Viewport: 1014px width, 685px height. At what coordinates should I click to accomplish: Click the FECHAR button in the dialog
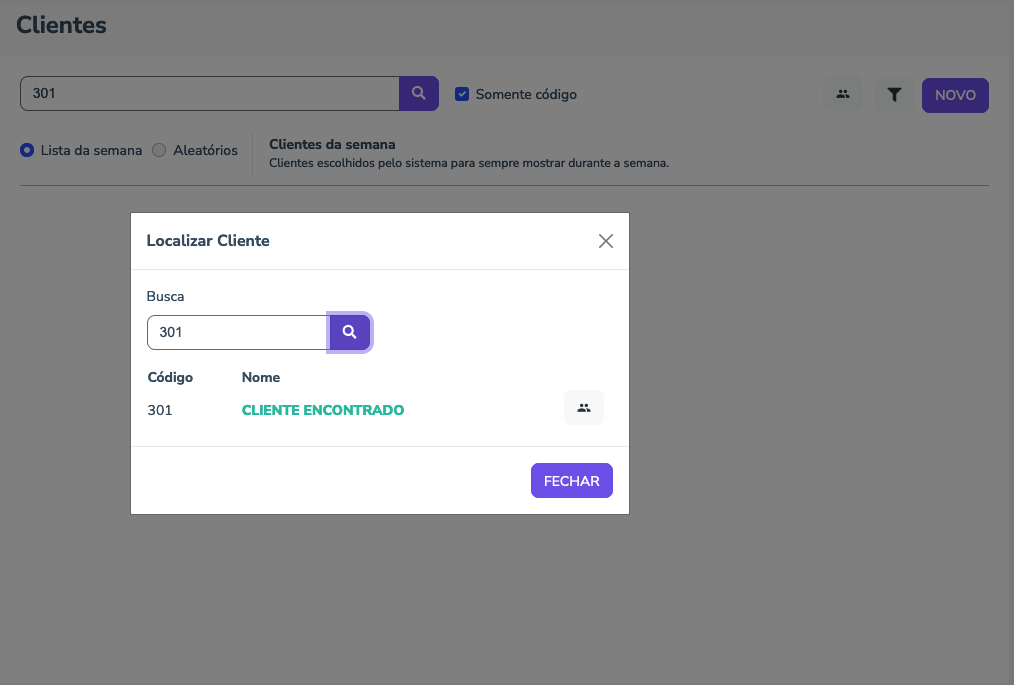(571, 481)
